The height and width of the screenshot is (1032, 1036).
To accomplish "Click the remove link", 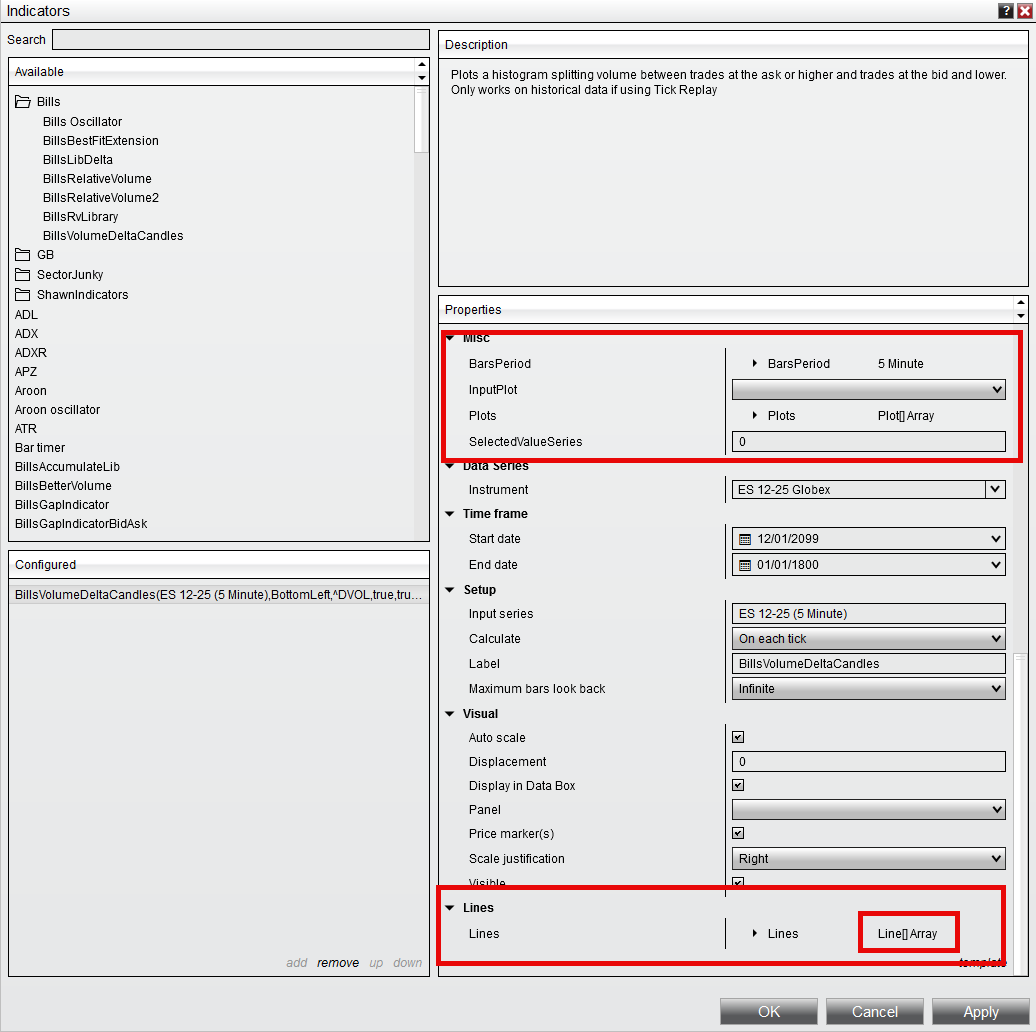I will pos(338,963).
